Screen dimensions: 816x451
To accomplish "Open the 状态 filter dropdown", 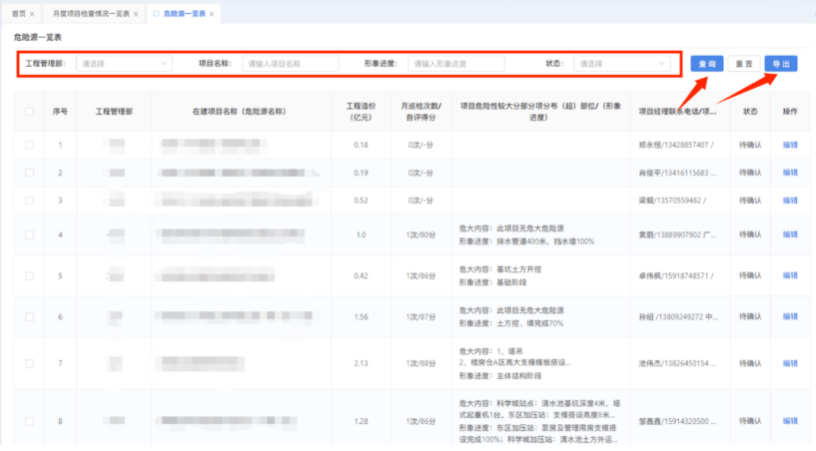I will (x=620, y=63).
